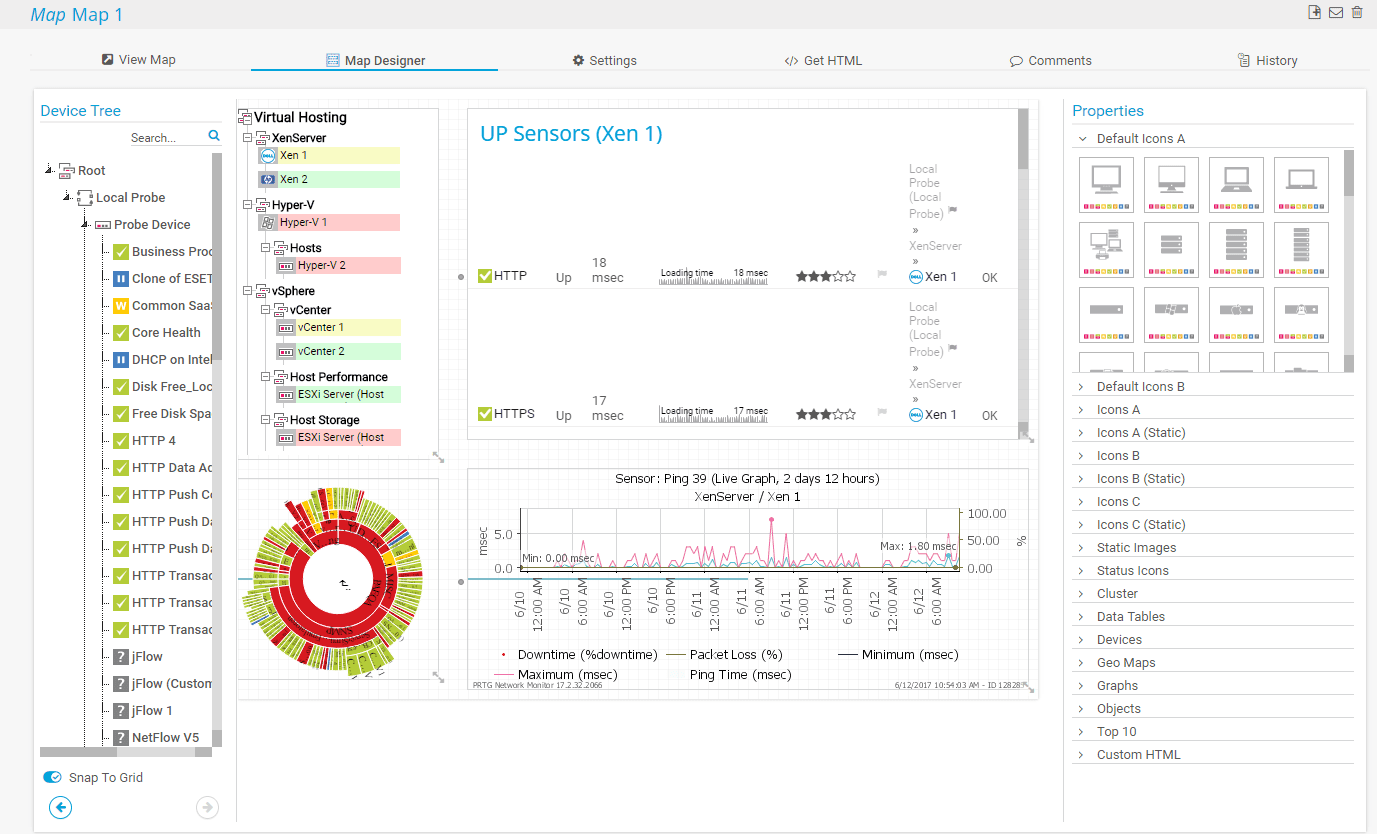Click the Device Tree search field
This screenshot has height=834, width=1377.
167,137
